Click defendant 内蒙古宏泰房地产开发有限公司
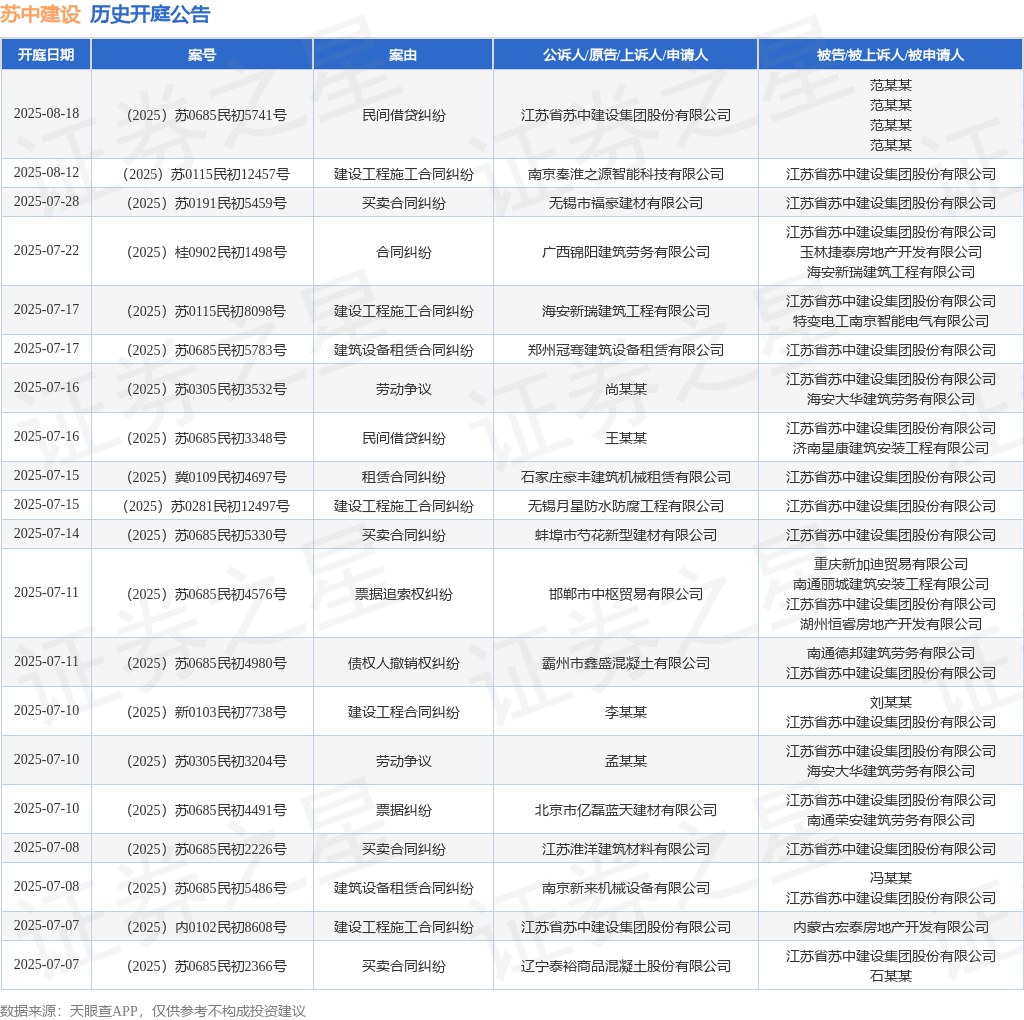Screen dimensions: 1024x1020 (x=890, y=927)
